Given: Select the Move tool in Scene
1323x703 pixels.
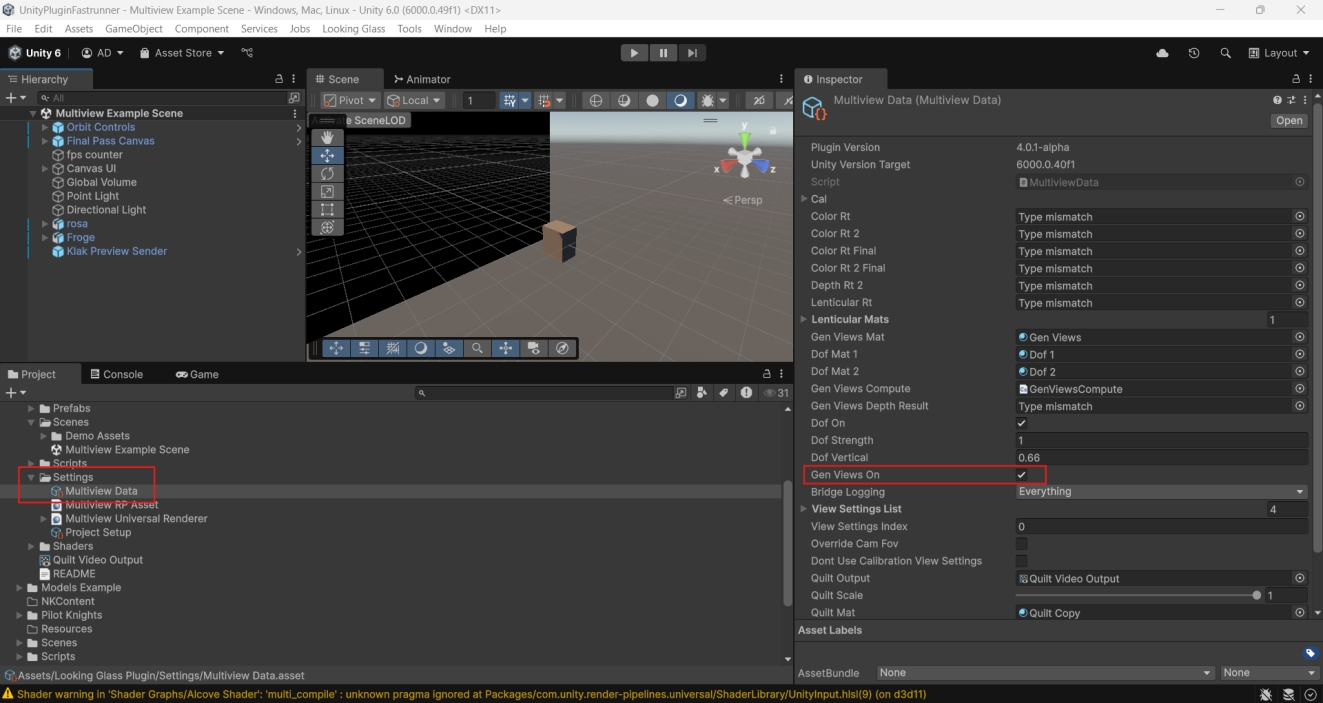Looking at the screenshot, I should [327, 156].
